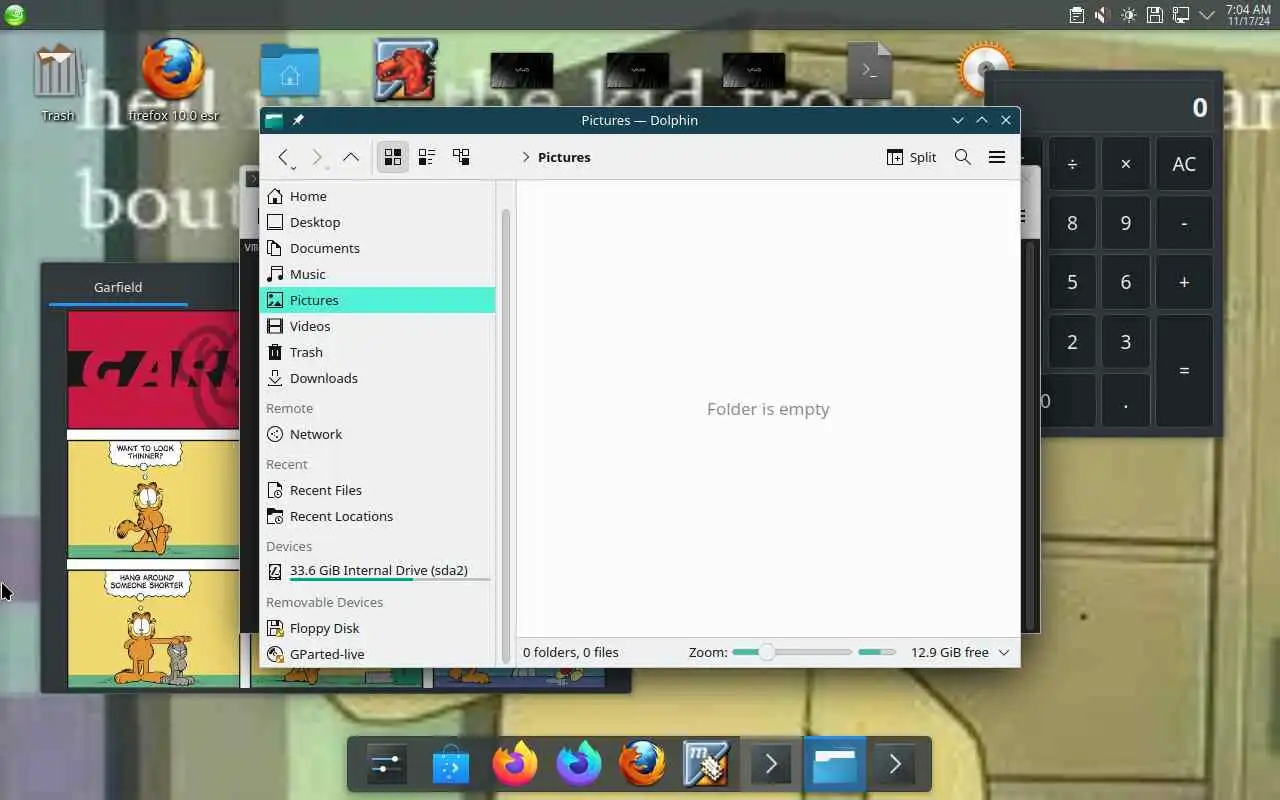Select the Garfield tab in the comic window
The height and width of the screenshot is (800, 1280).
(118, 287)
